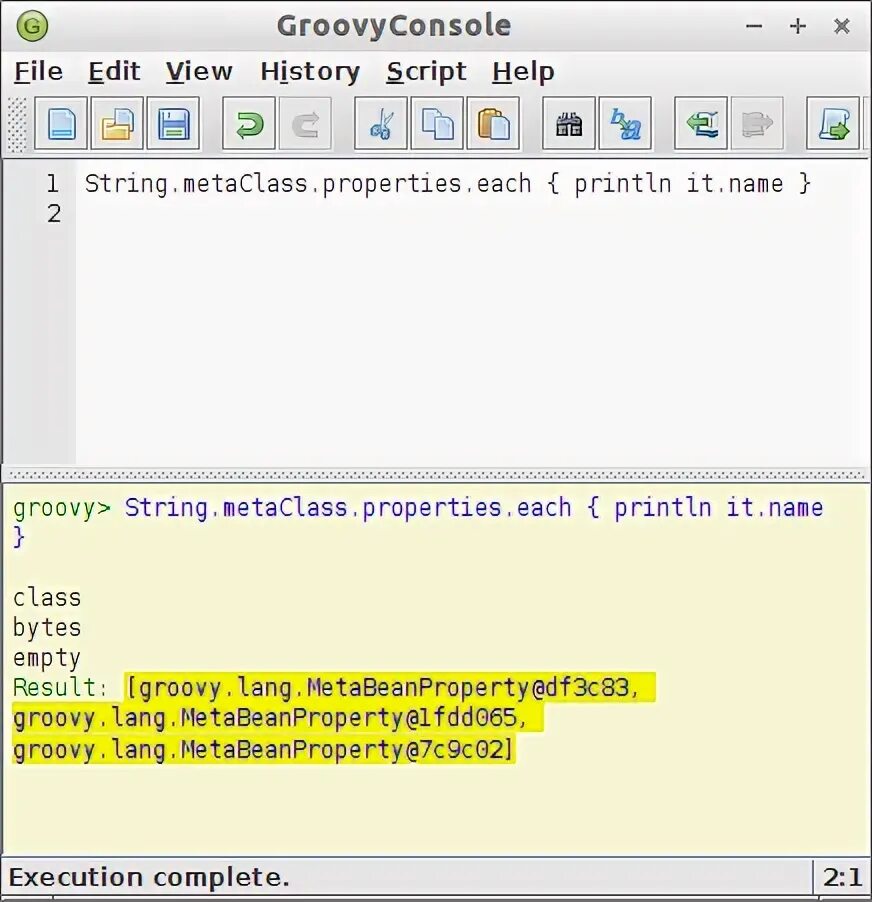Minimize the GroovyConsole window
This screenshot has height=902, width=872.
754,26
